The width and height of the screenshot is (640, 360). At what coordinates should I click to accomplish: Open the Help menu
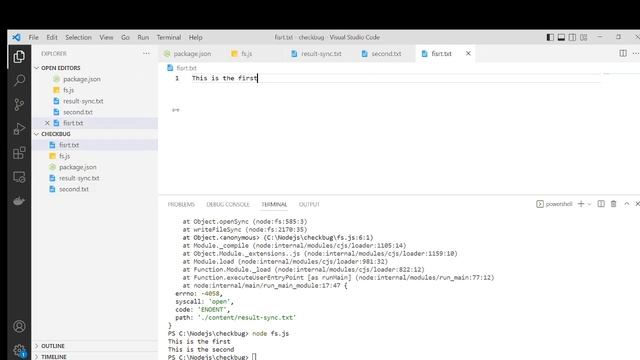(195, 37)
